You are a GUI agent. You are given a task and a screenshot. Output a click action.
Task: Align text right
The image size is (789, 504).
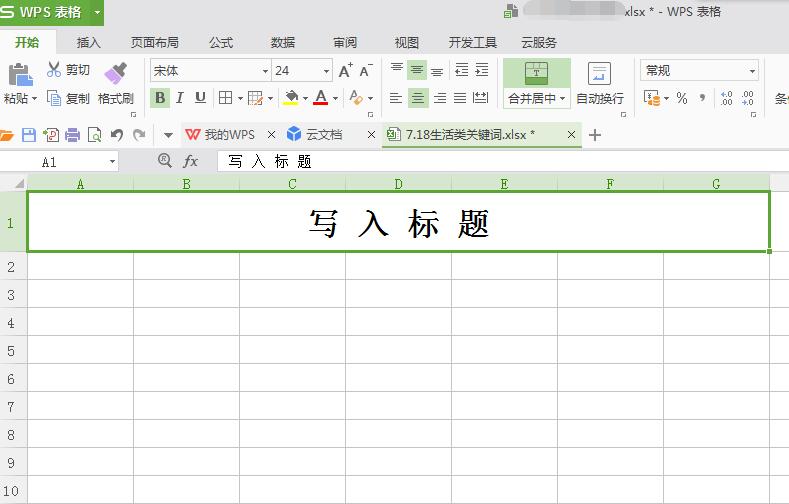tap(440, 98)
